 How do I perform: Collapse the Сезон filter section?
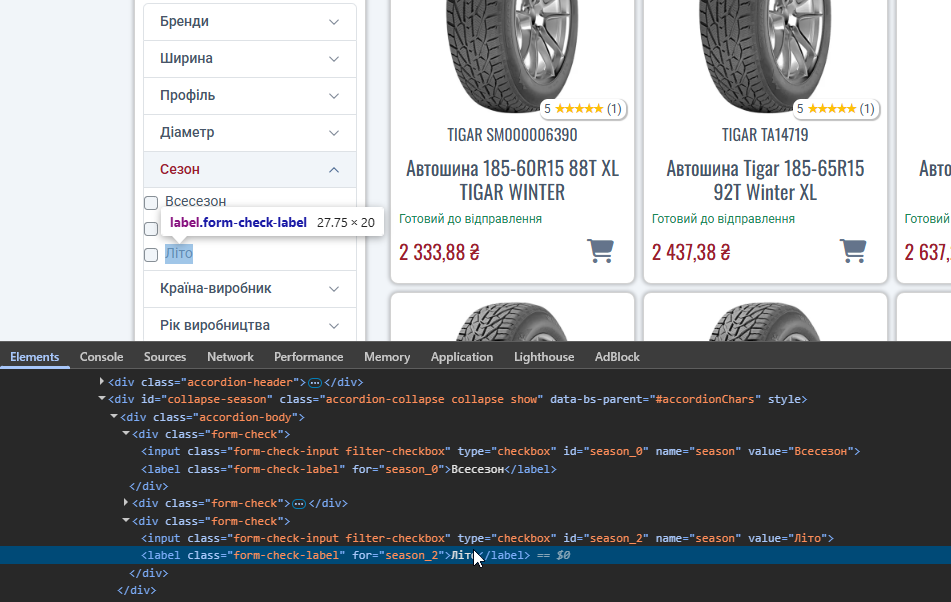pyautogui.click(x=250, y=170)
